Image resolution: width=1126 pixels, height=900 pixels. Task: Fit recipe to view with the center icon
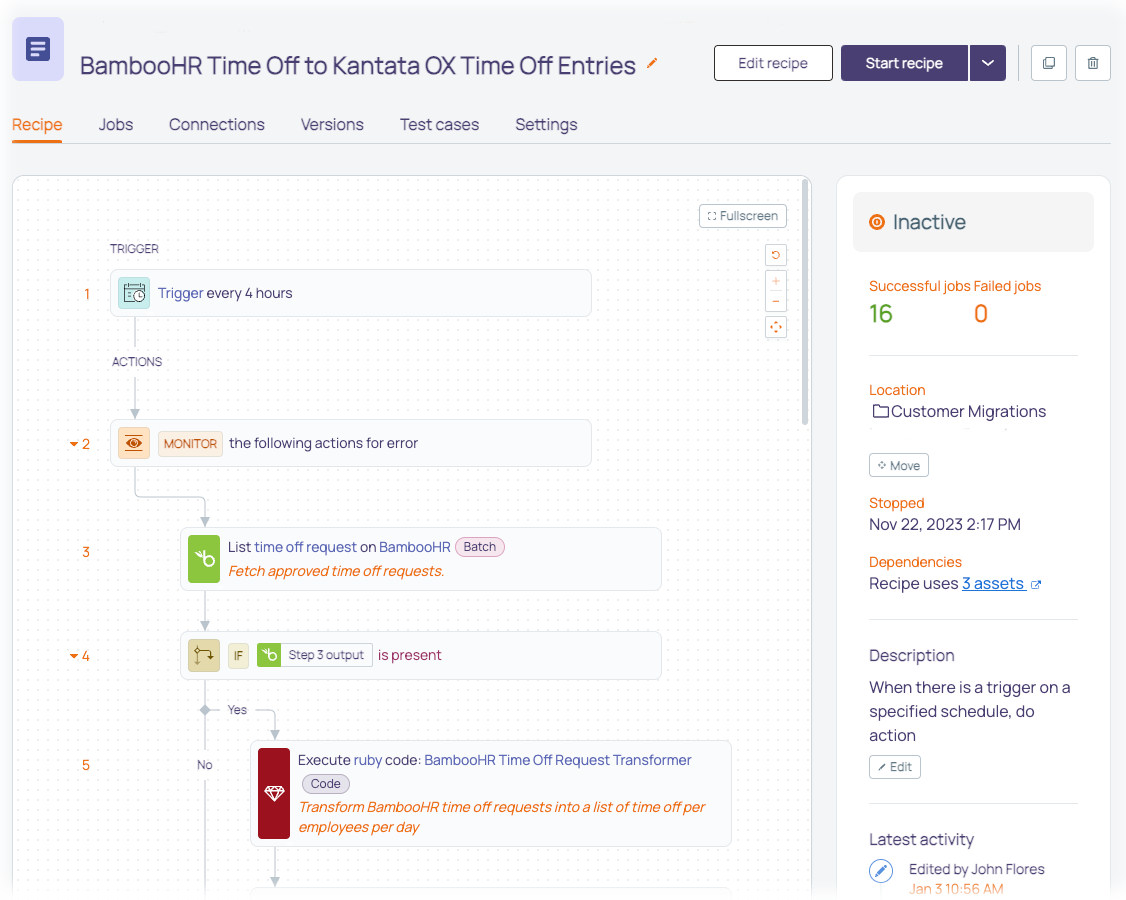pyautogui.click(x=776, y=328)
